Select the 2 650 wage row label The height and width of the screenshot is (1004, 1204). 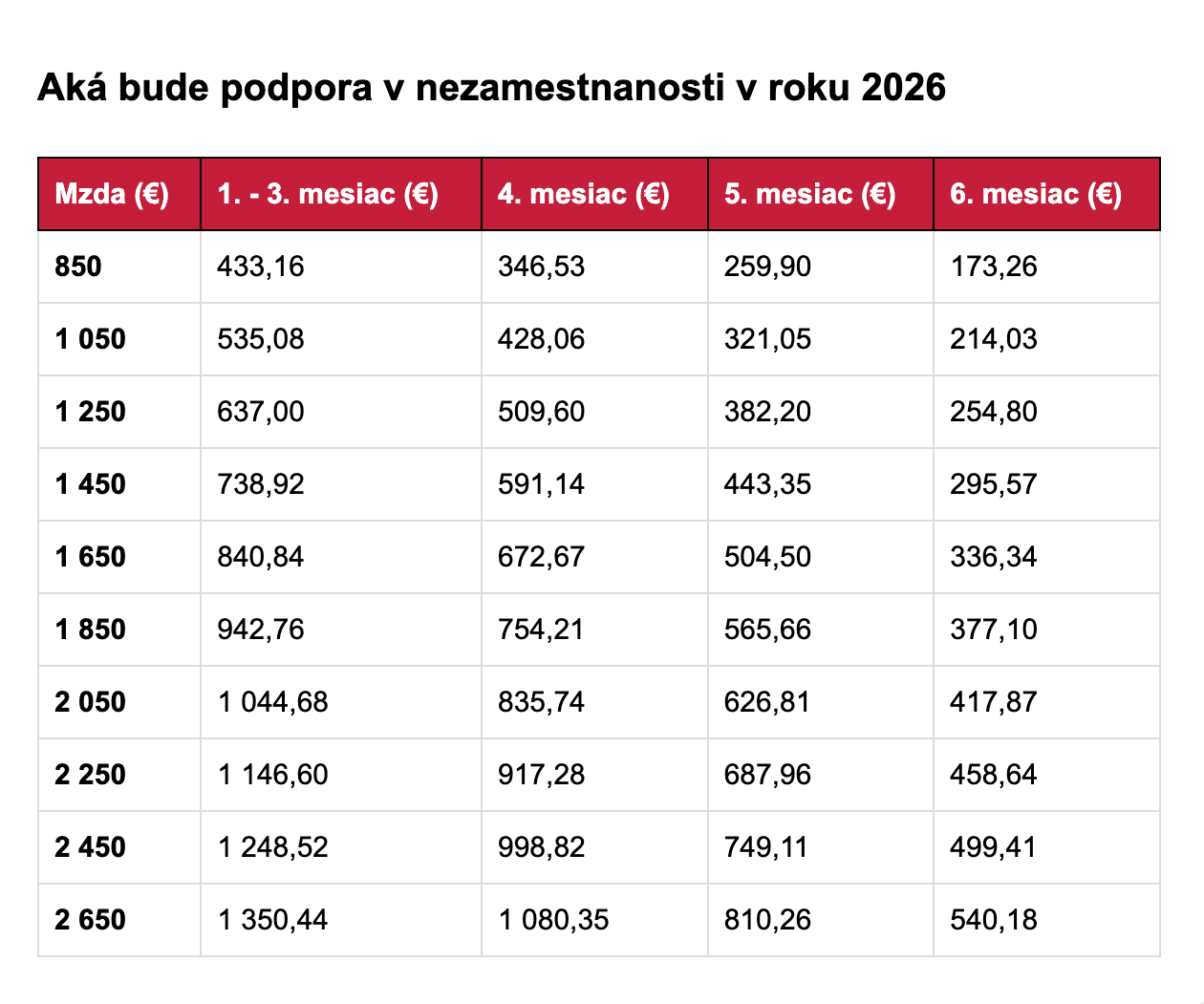coord(91,920)
